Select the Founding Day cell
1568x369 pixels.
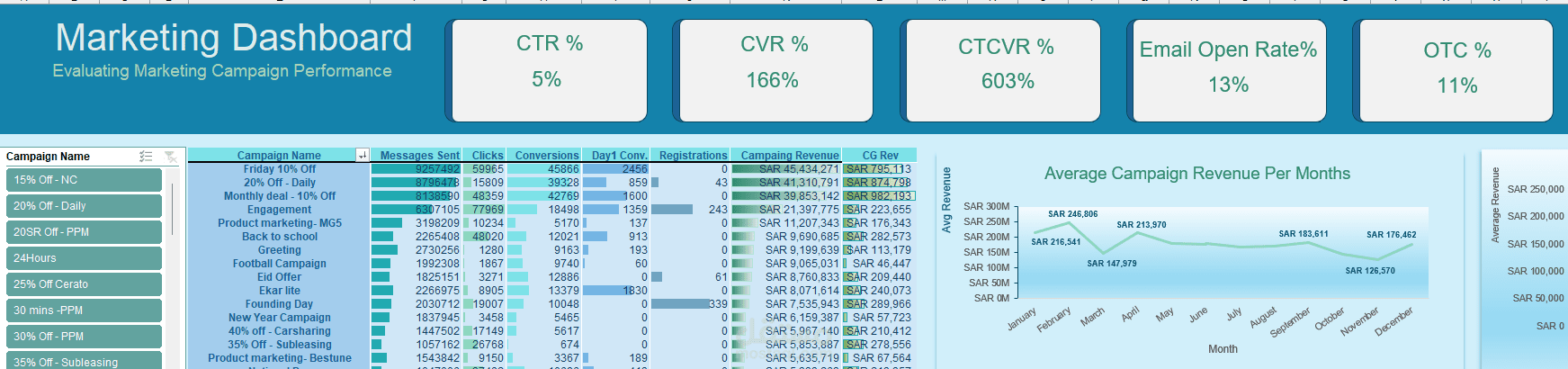tap(280, 304)
